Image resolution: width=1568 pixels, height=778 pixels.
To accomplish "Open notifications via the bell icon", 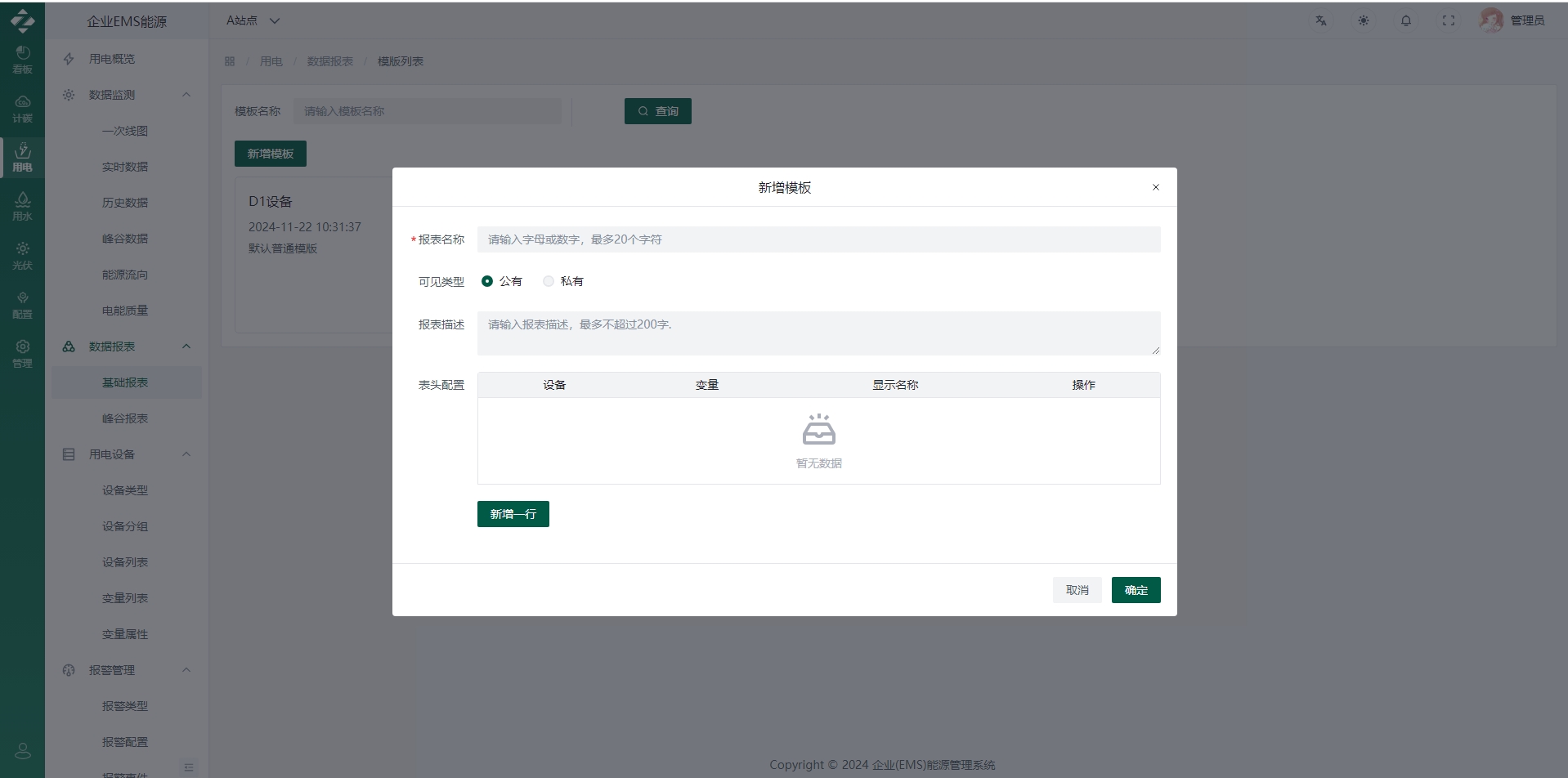I will (1405, 20).
